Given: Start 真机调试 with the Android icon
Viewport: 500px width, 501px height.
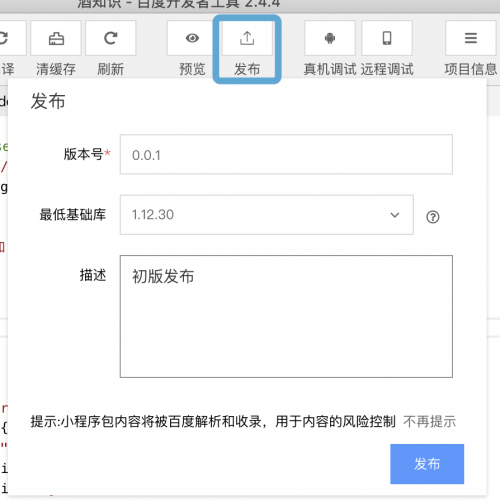Looking at the screenshot, I should [330, 38].
